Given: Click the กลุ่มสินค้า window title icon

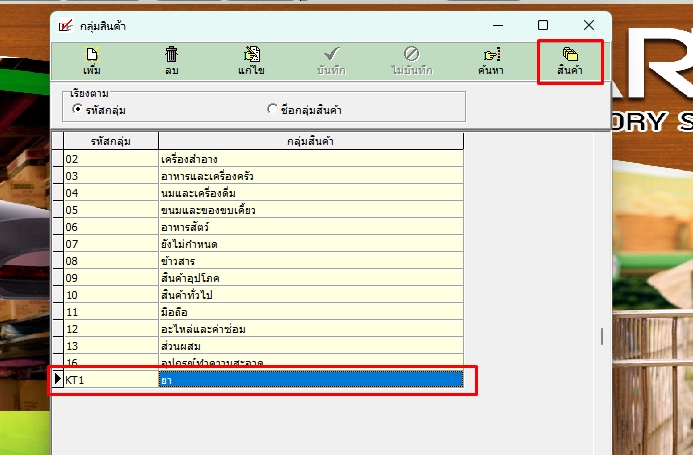Looking at the screenshot, I should 66,26.
